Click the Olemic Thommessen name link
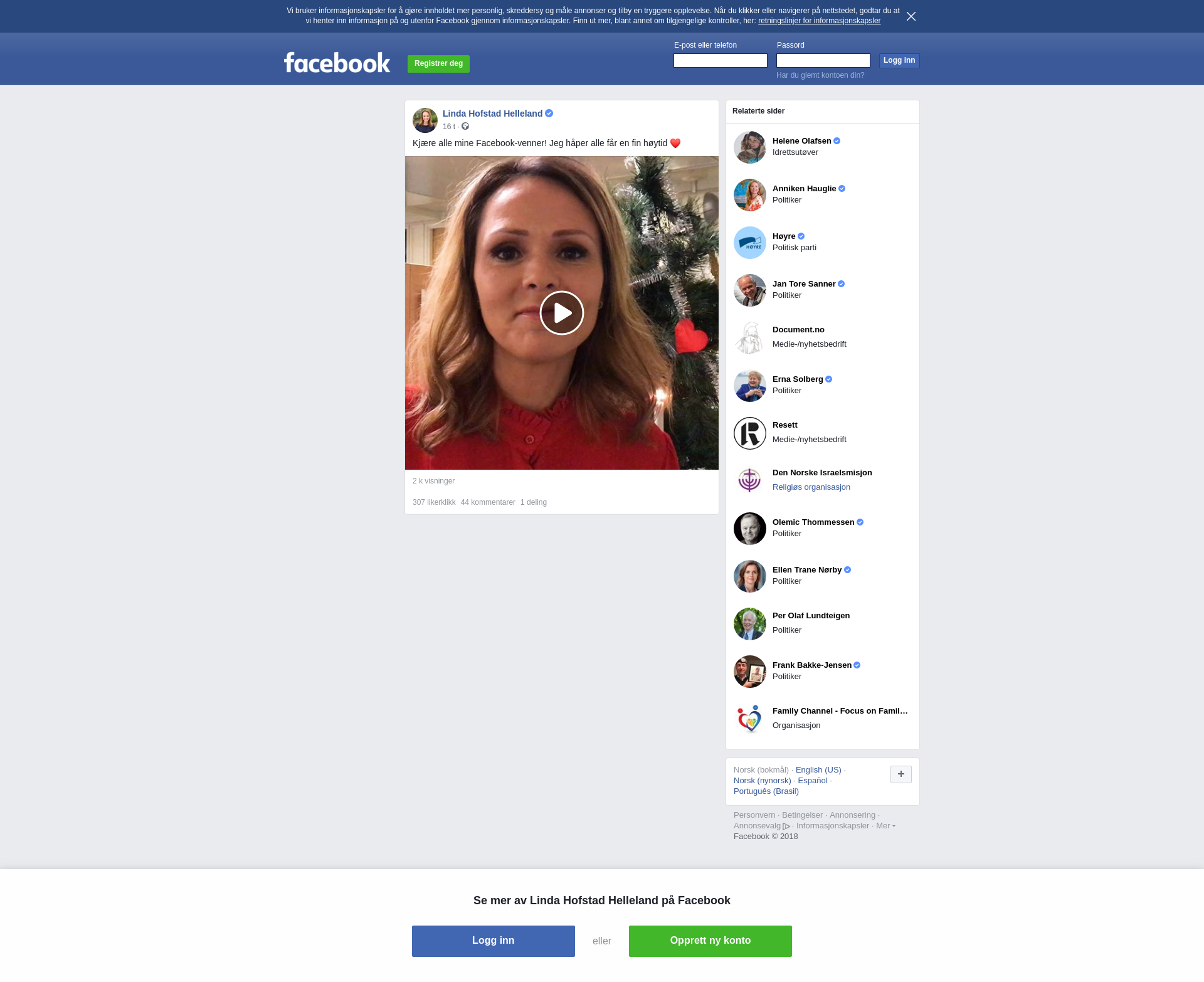Screen dimensions: 1204x982 pyautogui.click(x=813, y=522)
